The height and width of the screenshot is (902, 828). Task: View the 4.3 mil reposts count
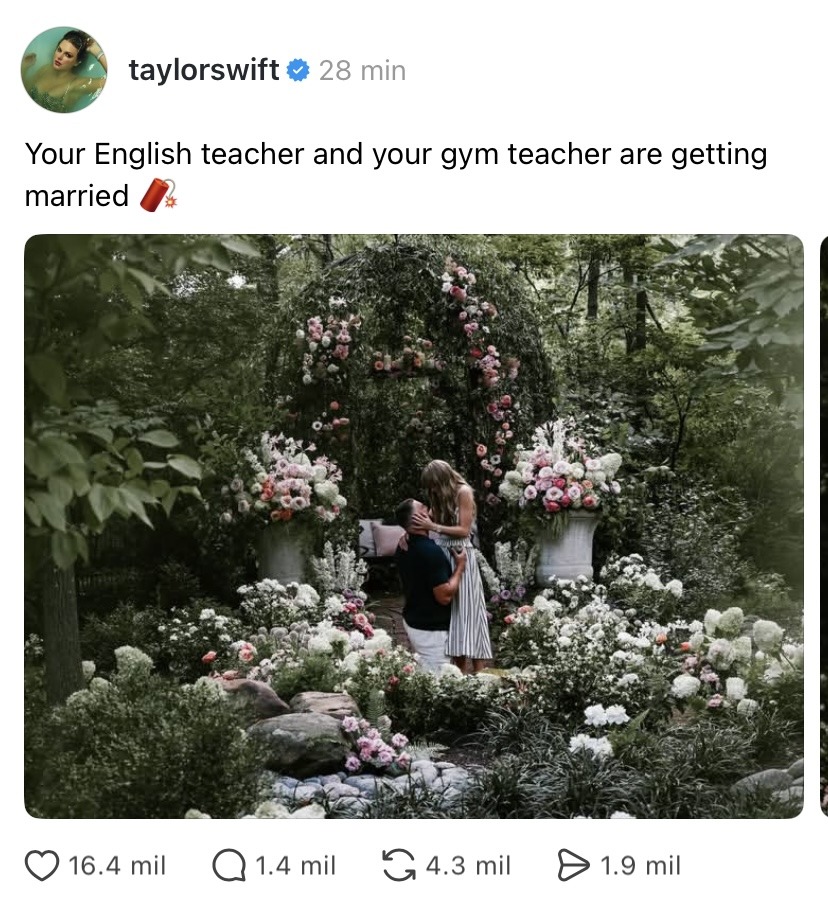468,866
